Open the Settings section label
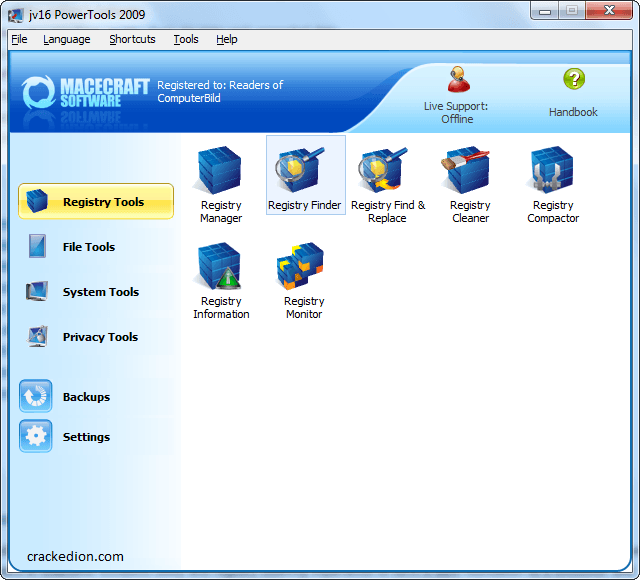Screen dimensions: 640x580 click(x=86, y=437)
